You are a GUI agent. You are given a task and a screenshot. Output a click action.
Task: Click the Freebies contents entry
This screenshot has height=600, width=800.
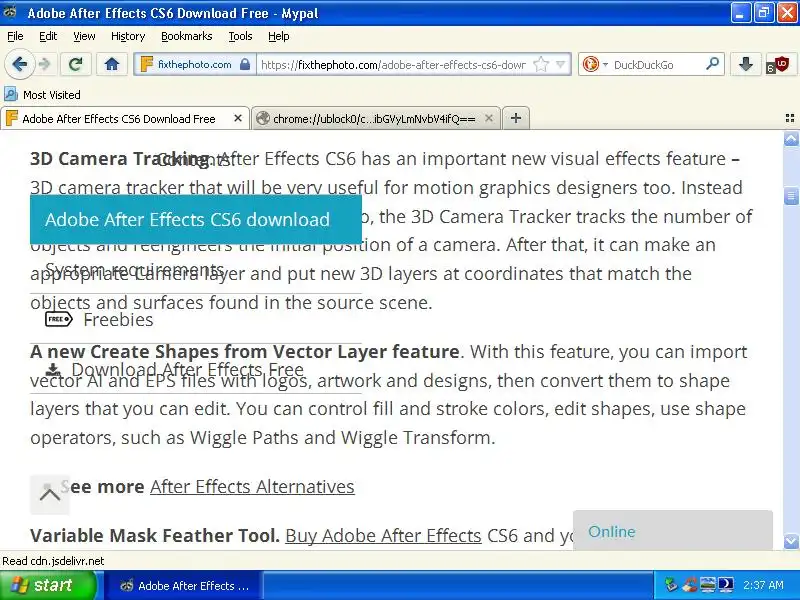[x=118, y=319]
